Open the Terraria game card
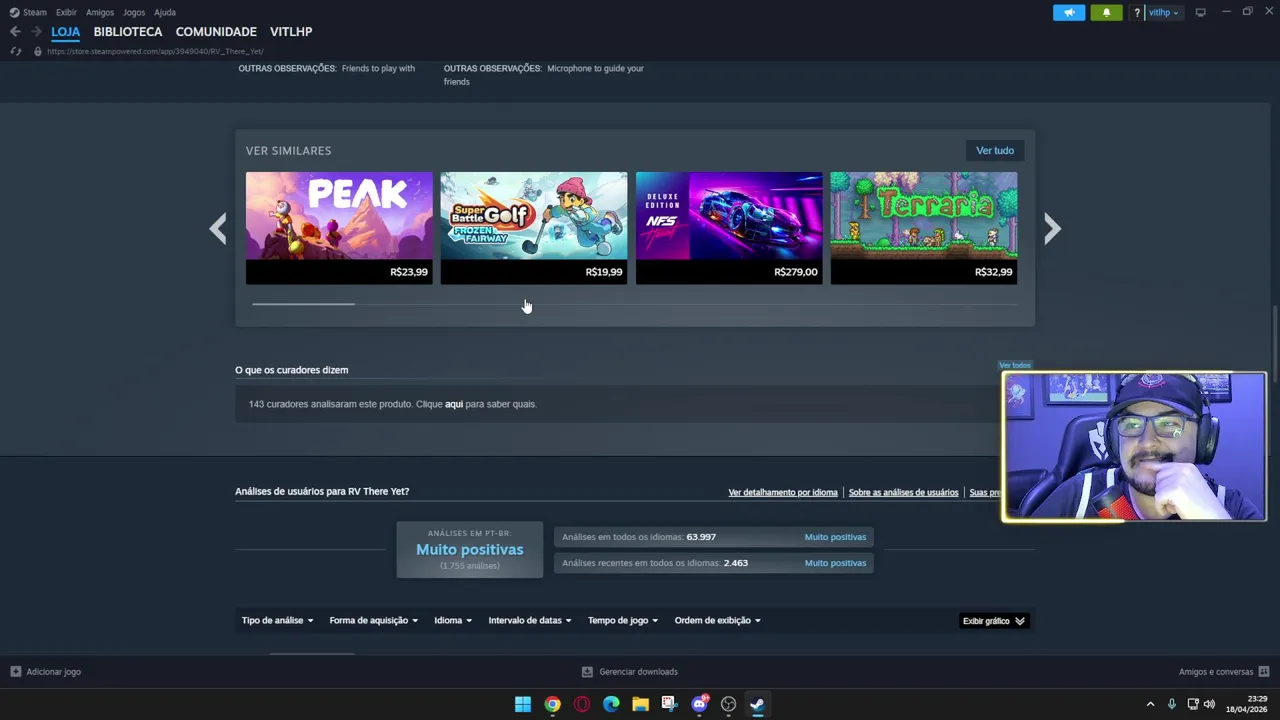Screen dimensions: 1280x720 point(924,228)
